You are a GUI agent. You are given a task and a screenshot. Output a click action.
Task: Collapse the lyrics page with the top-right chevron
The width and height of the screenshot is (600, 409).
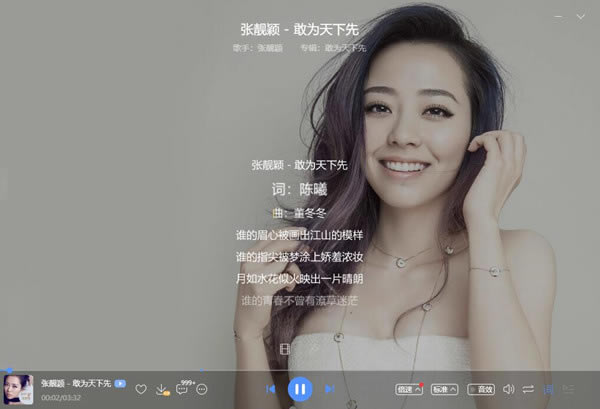(x=580, y=17)
